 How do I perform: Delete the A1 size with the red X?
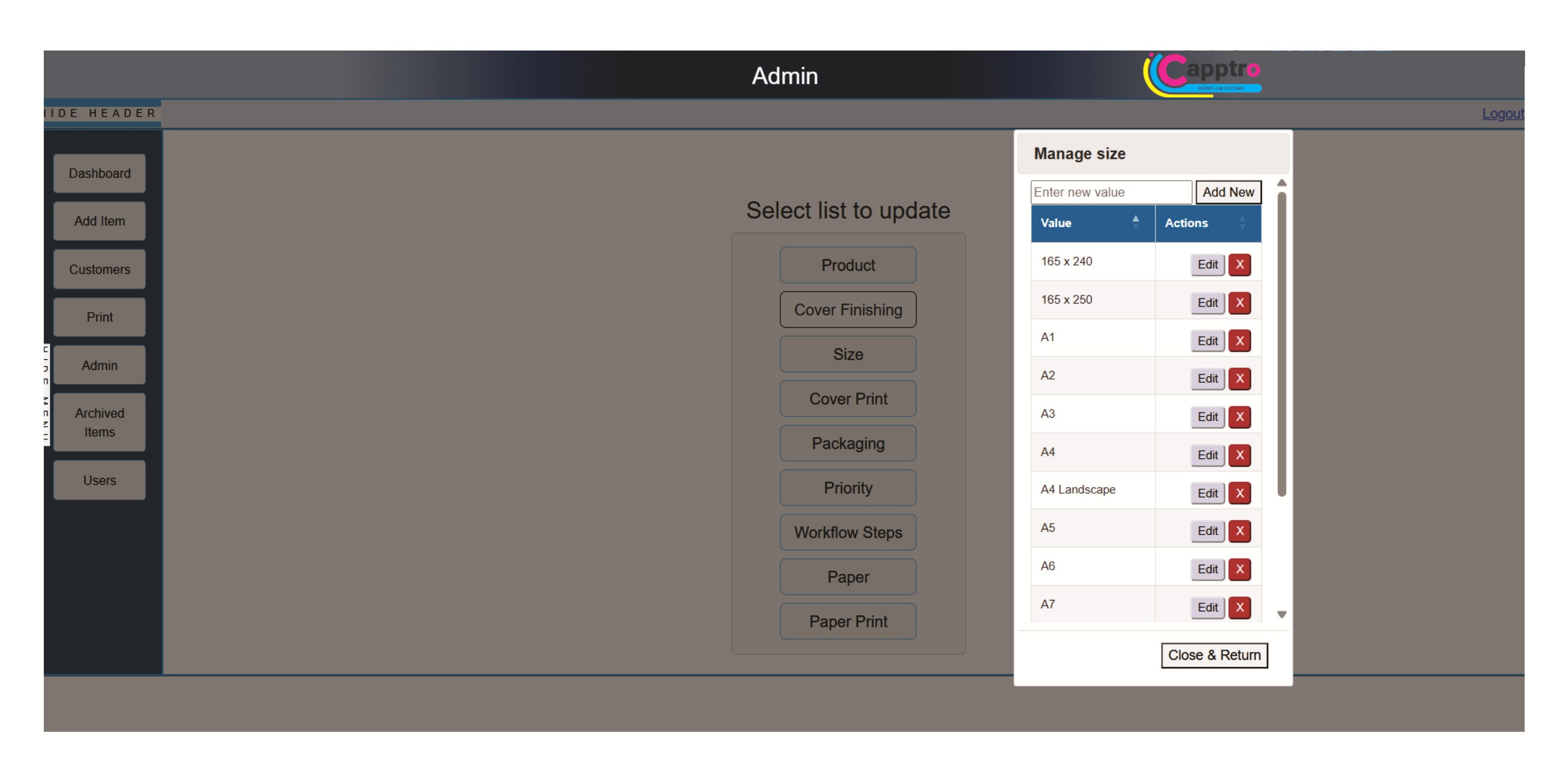coord(1240,341)
